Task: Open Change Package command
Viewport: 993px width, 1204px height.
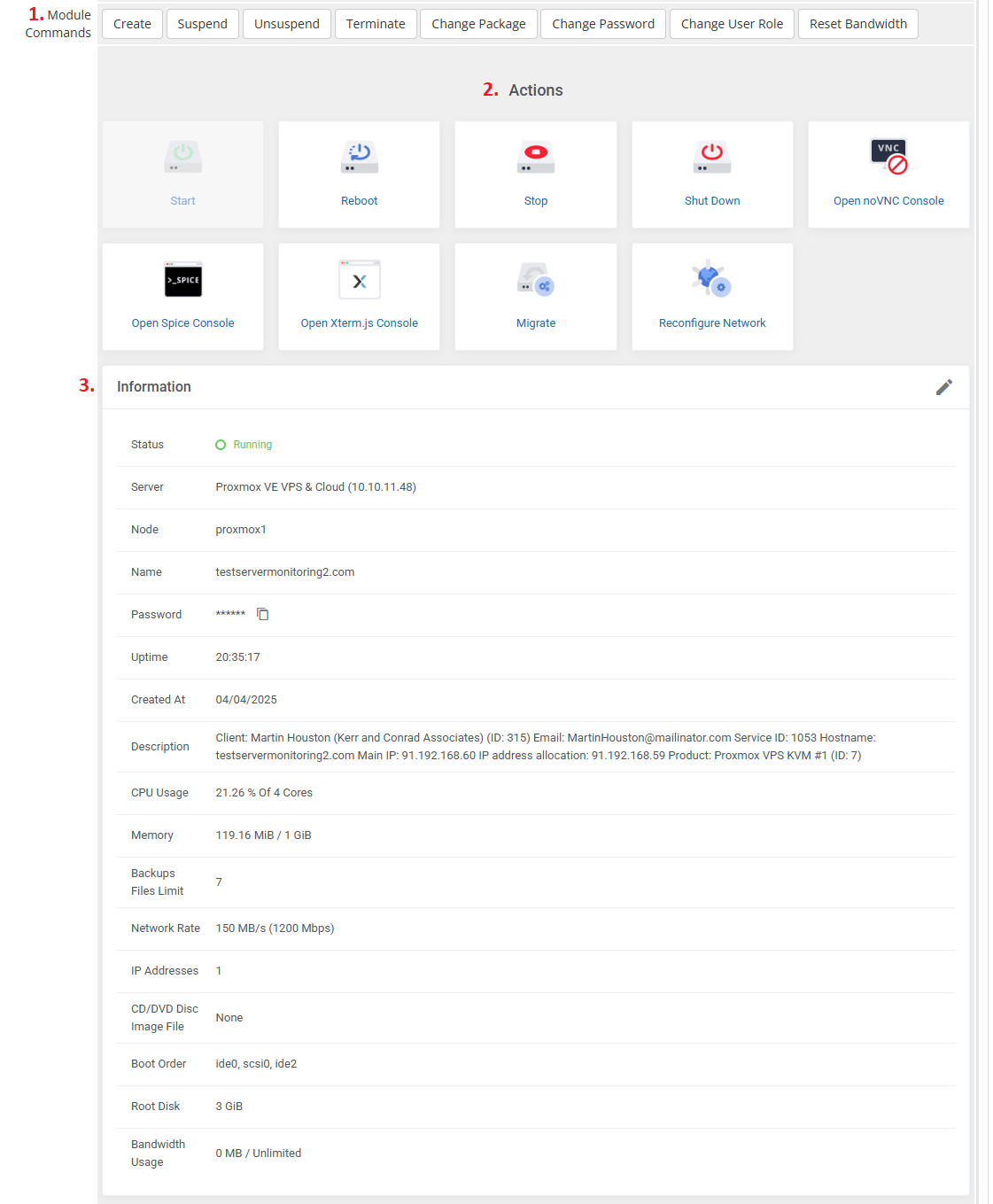Action: point(478,24)
